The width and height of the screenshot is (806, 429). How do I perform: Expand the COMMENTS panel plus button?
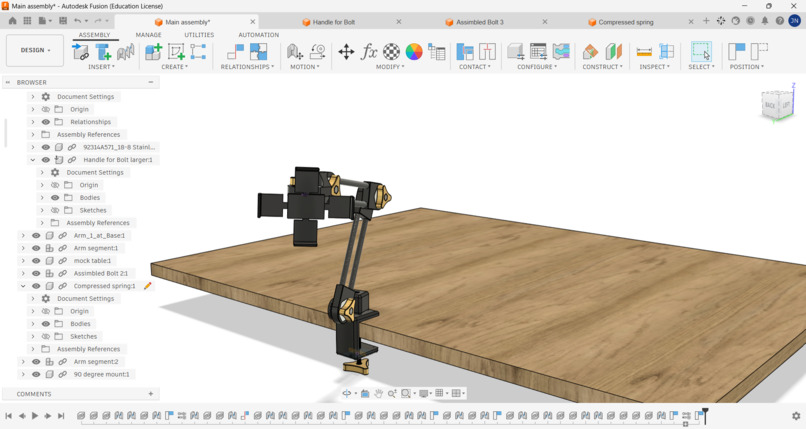[151, 394]
